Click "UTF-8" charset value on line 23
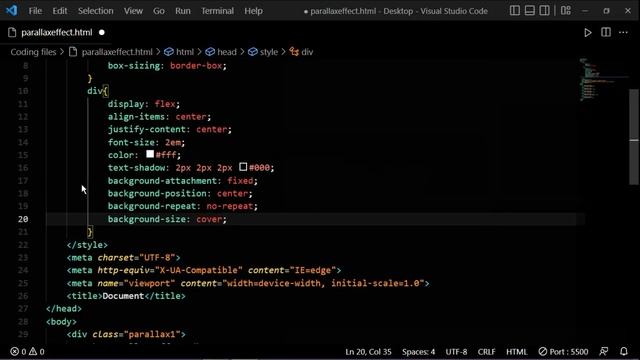This screenshot has width=640, height=360. (x=157, y=258)
